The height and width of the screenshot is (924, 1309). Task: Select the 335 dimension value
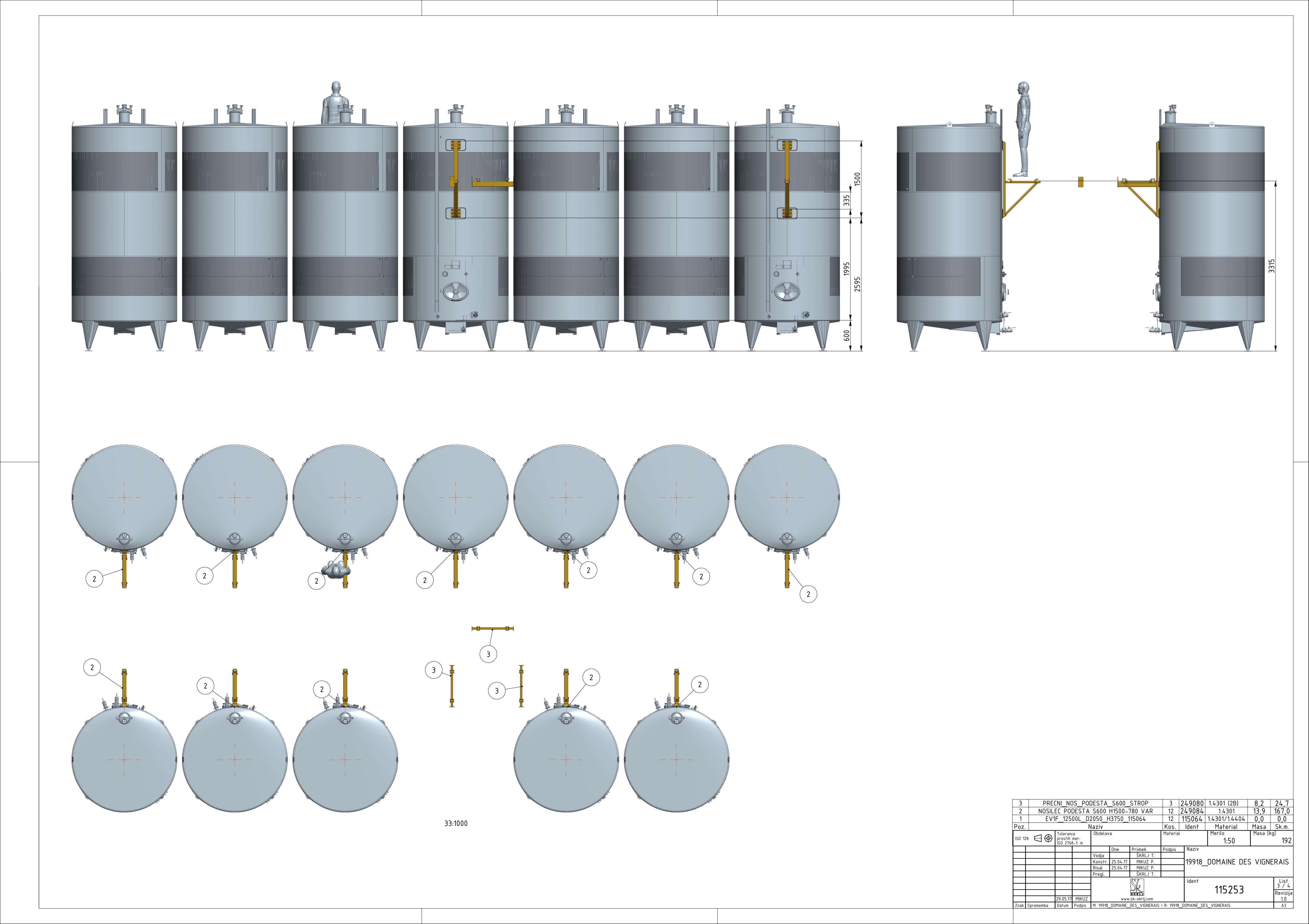[x=847, y=200]
